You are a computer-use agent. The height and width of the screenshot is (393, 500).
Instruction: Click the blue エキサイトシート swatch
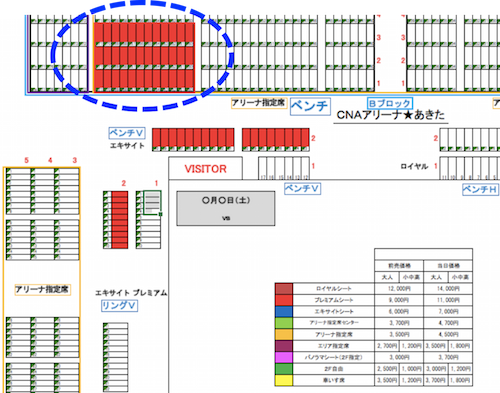point(284,311)
